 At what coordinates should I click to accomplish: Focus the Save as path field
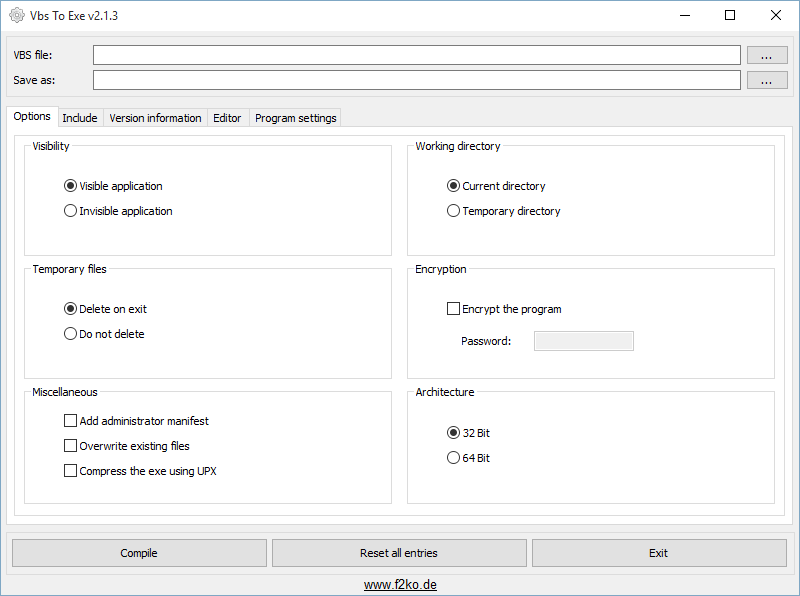coord(416,80)
